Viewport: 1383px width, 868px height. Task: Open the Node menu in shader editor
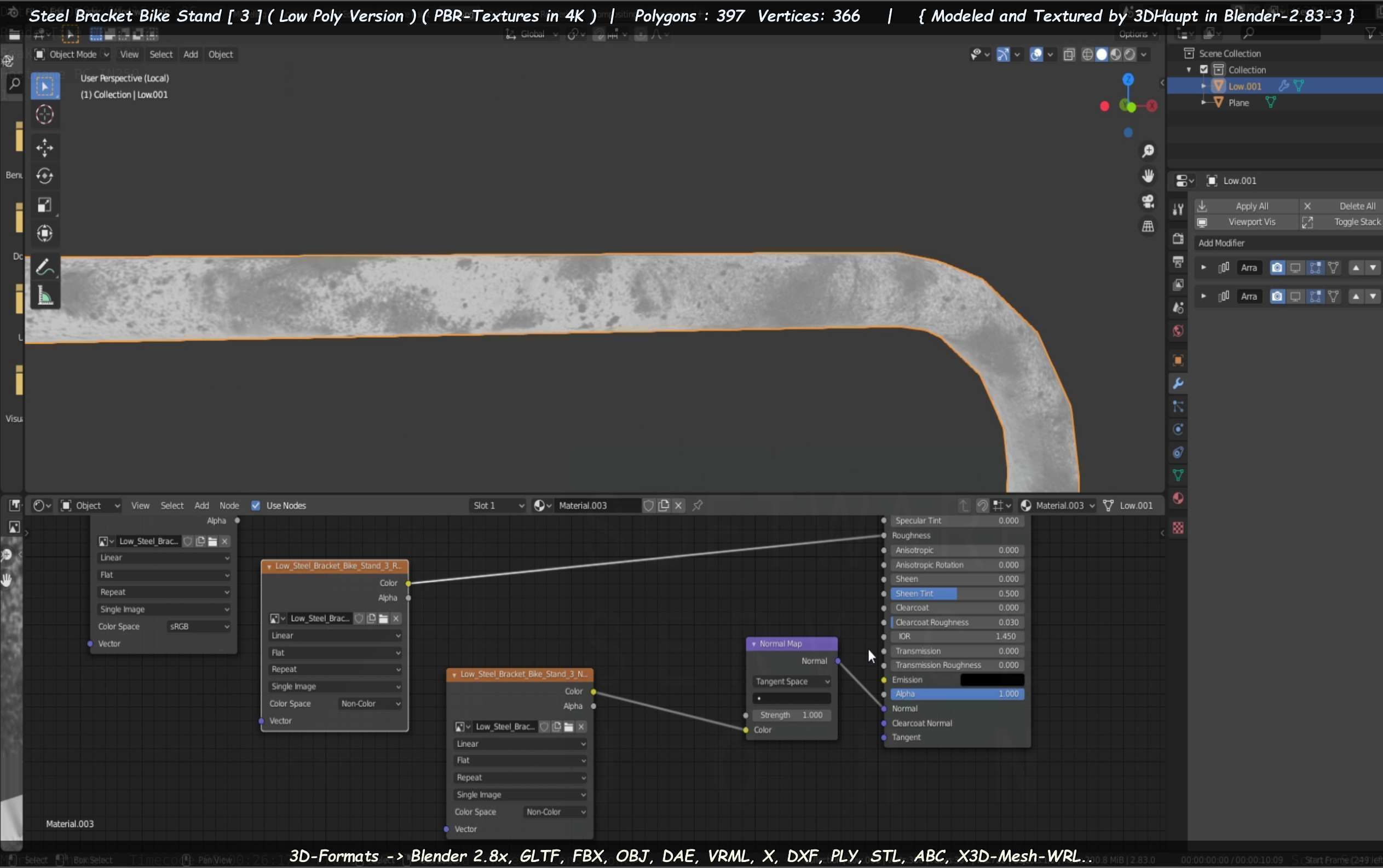click(x=229, y=505)
